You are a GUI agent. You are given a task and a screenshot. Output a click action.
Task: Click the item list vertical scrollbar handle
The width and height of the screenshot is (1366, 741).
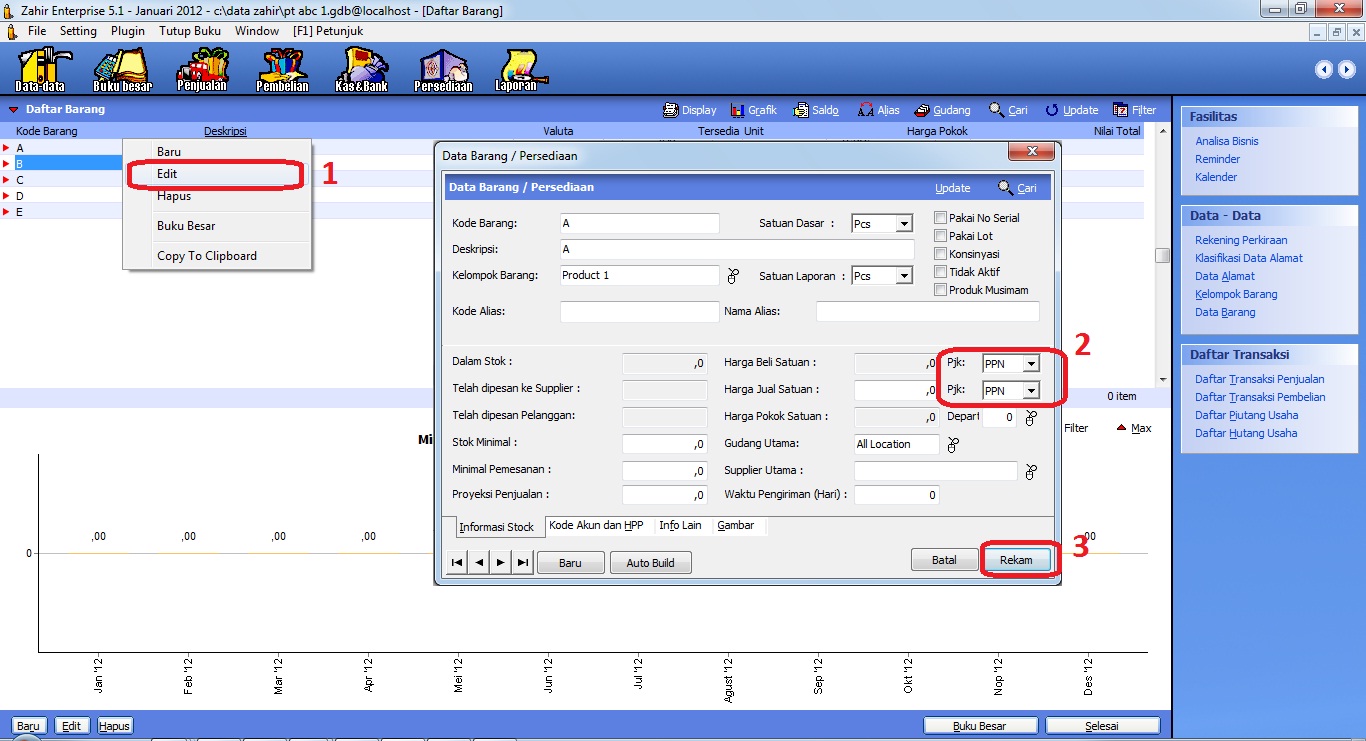[x=1161, y=255]
